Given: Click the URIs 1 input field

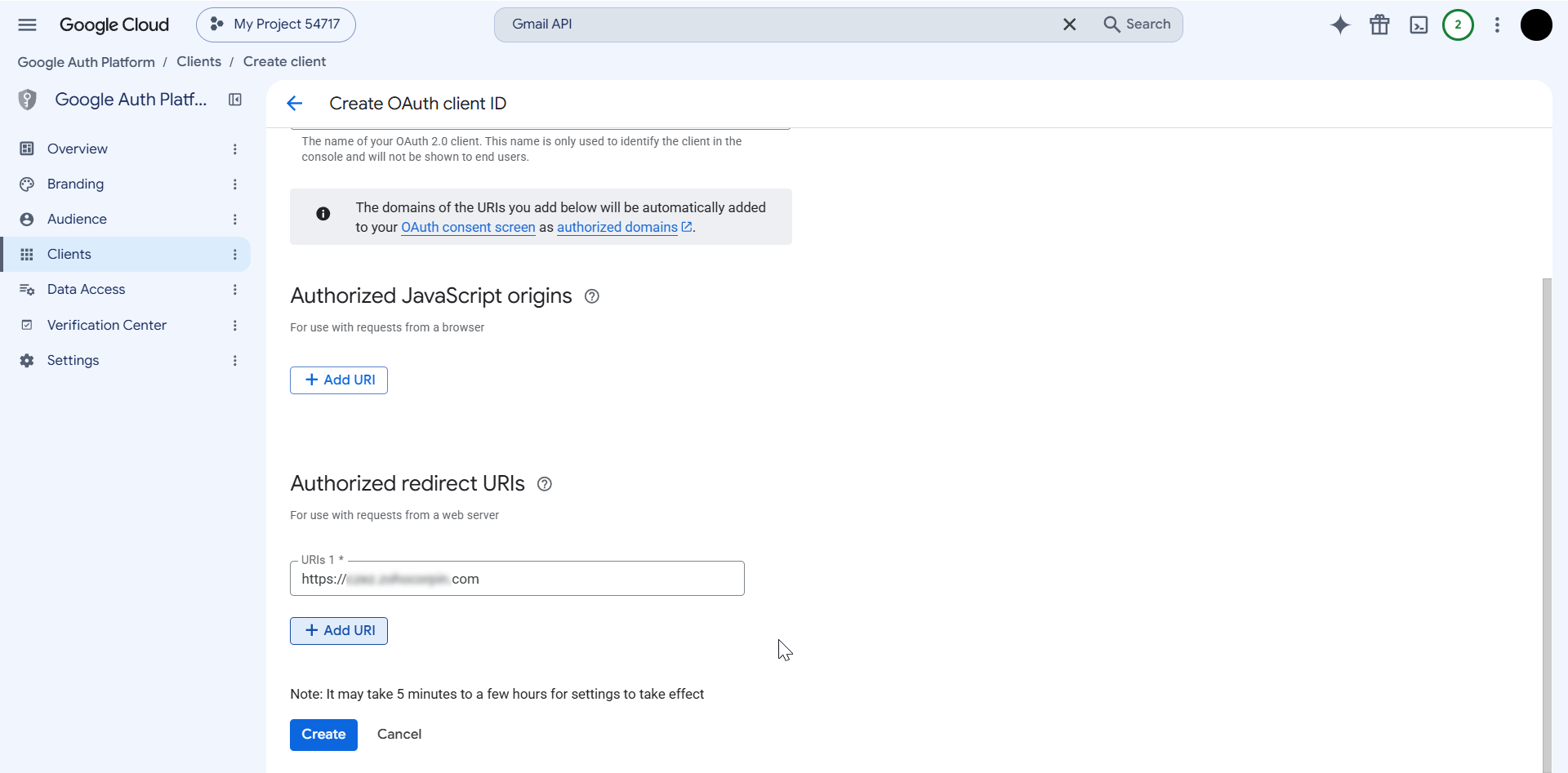Looking at the screenshot, I should pos(517,579).
